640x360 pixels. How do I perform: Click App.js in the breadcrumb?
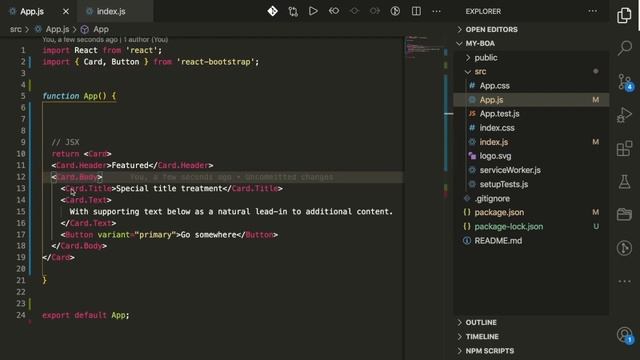pos(57,29)
